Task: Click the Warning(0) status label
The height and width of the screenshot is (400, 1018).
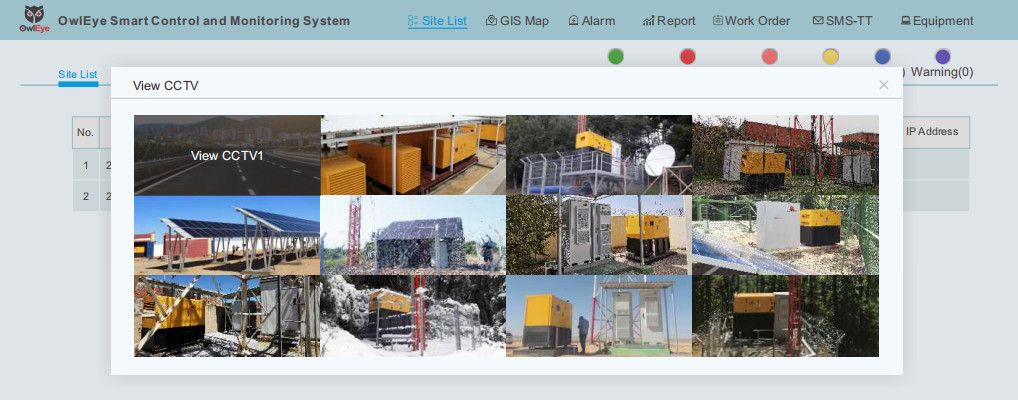Action: click(x=942, y=72)
